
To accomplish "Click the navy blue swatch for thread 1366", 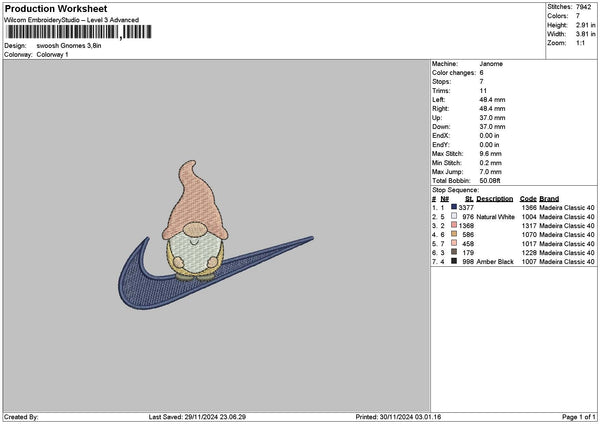I will click(454, 207).
